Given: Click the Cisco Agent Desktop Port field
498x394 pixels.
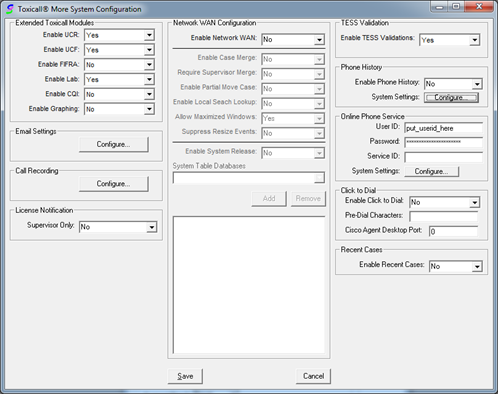Looking at the screenshot, I should click(x=453, y=231).
